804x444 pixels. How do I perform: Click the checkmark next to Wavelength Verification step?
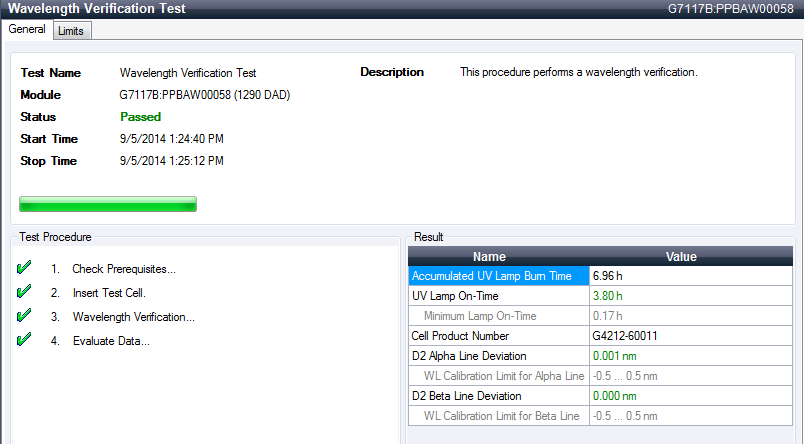tap(25, 316)
